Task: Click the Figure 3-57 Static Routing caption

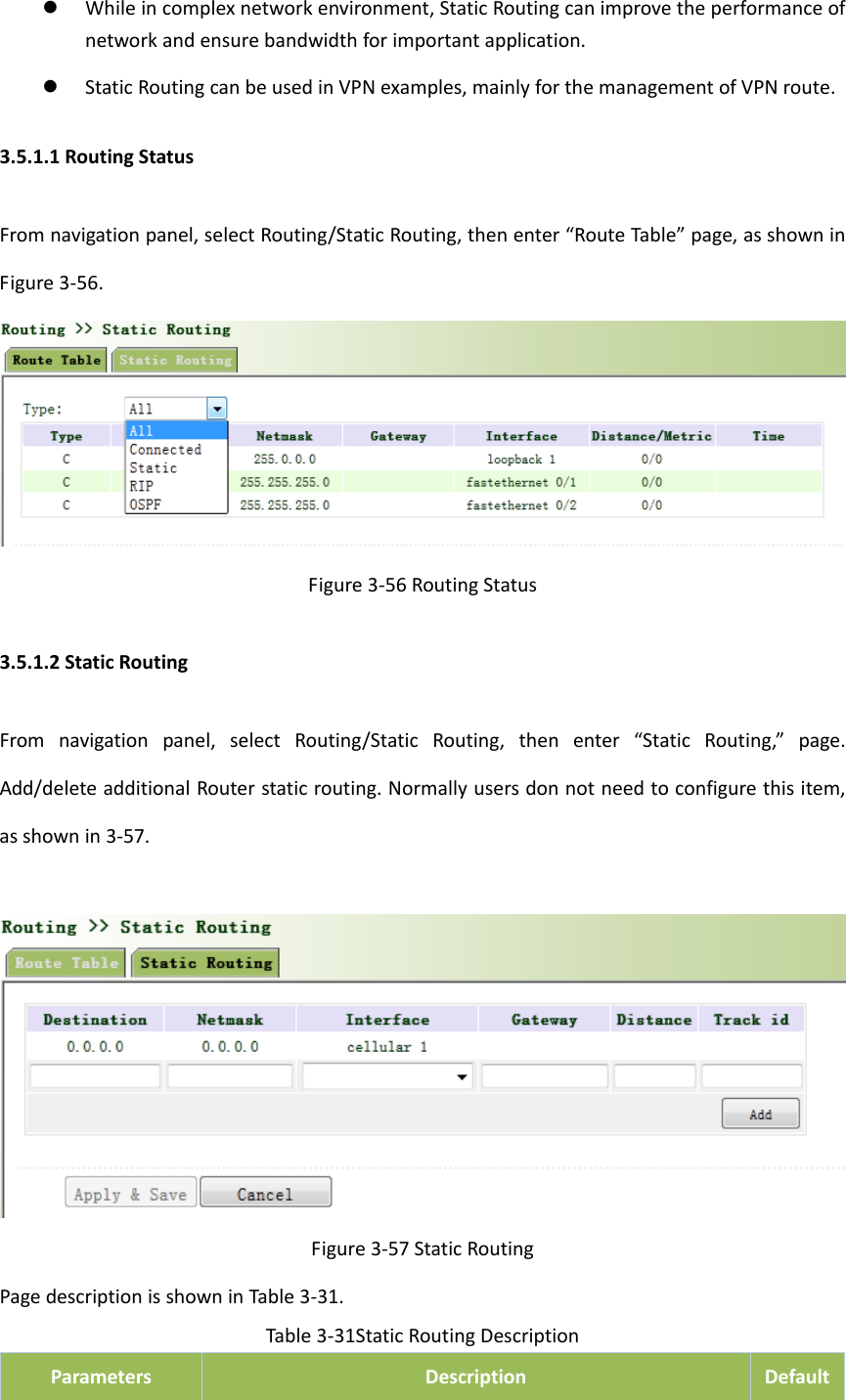Action: [x=423, y=1248]
